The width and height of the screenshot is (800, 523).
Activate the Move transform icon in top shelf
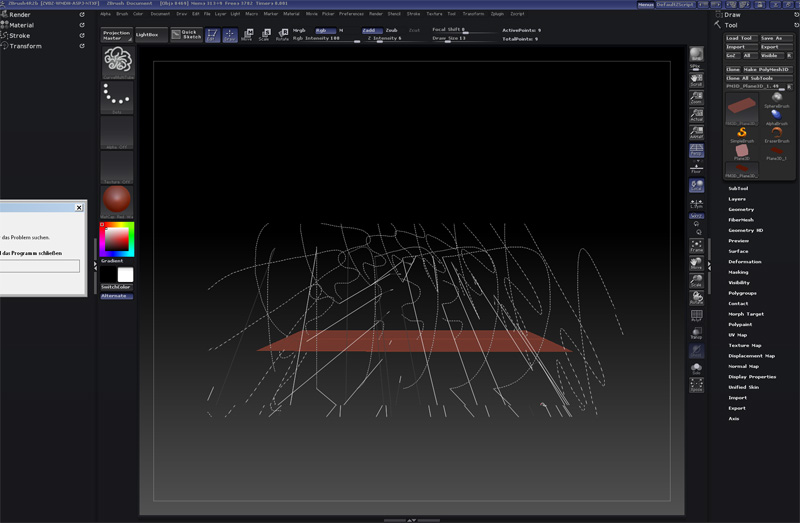[x=247, y=35]
